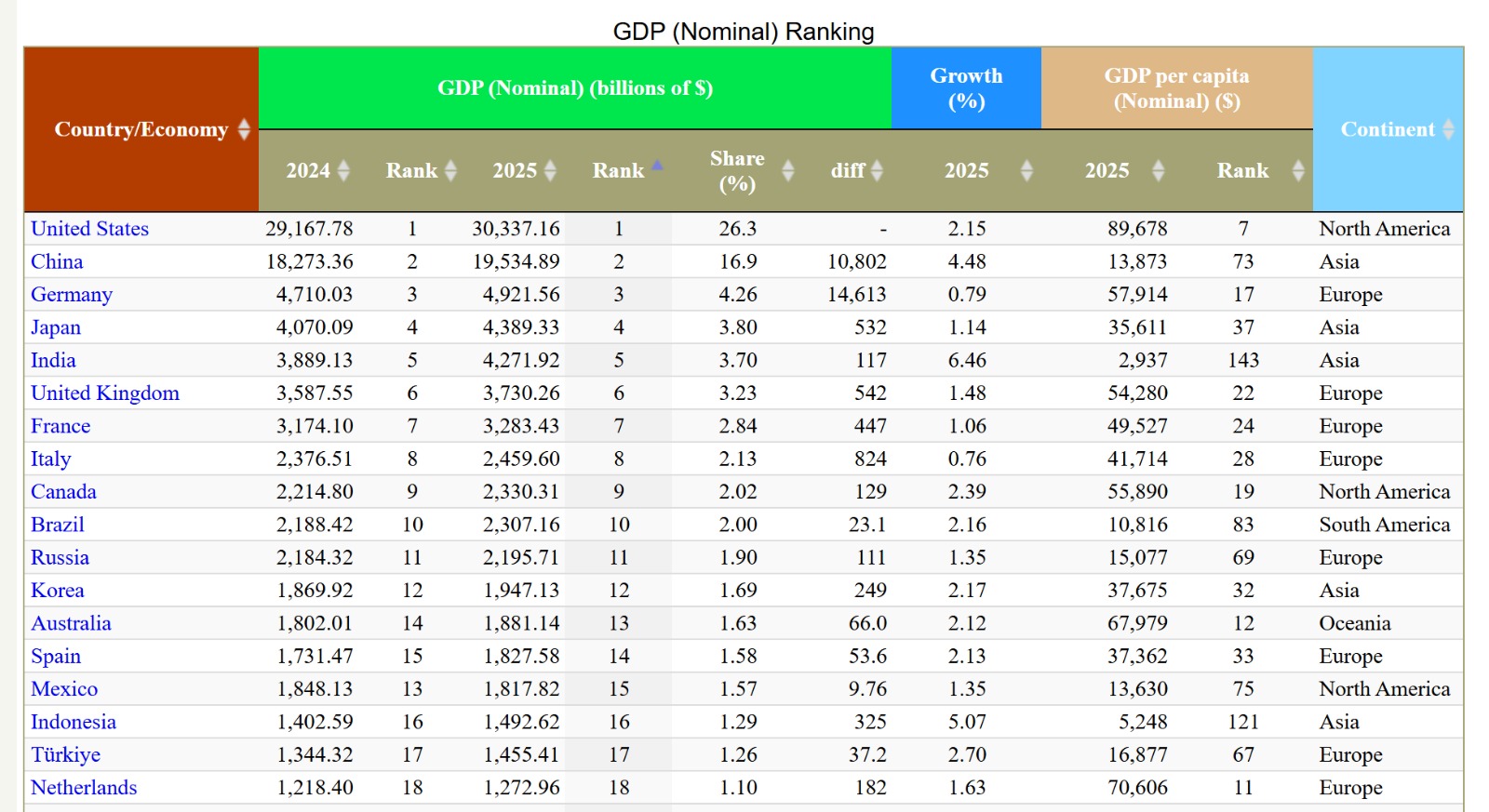
Task: Open the Russia country link
Action: click(60, 557)
